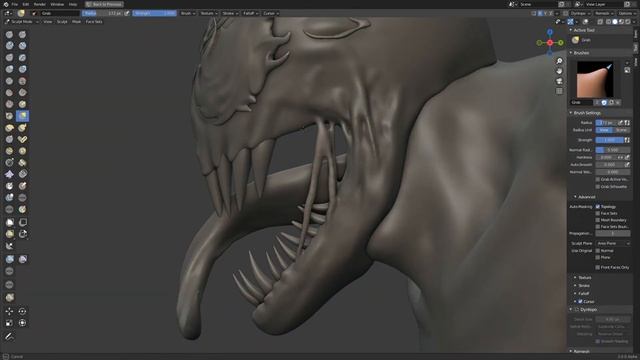Click the viewport zoom magnifier icon
Image resolution: width=640 pixels, height=360 pixels.
click(559, 61)
